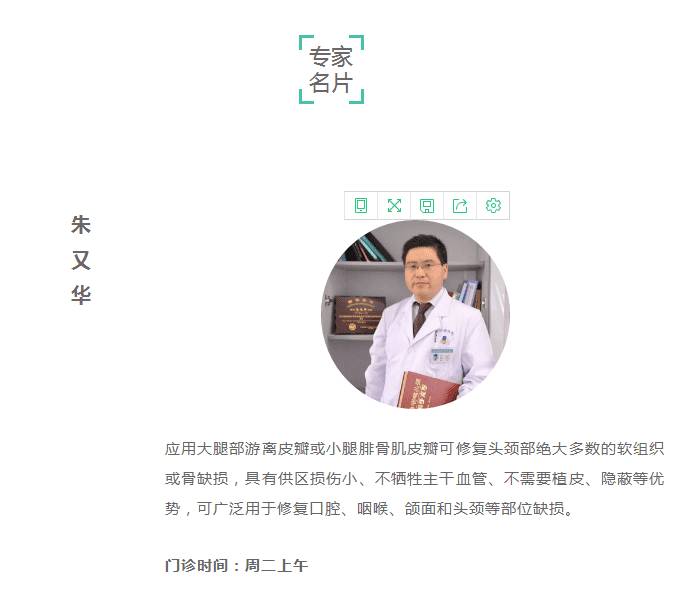Image resolution: width=680 pixels, height=597 pixels.
Task: Click the circular doctor portrait photo
Action: (415, 314)
